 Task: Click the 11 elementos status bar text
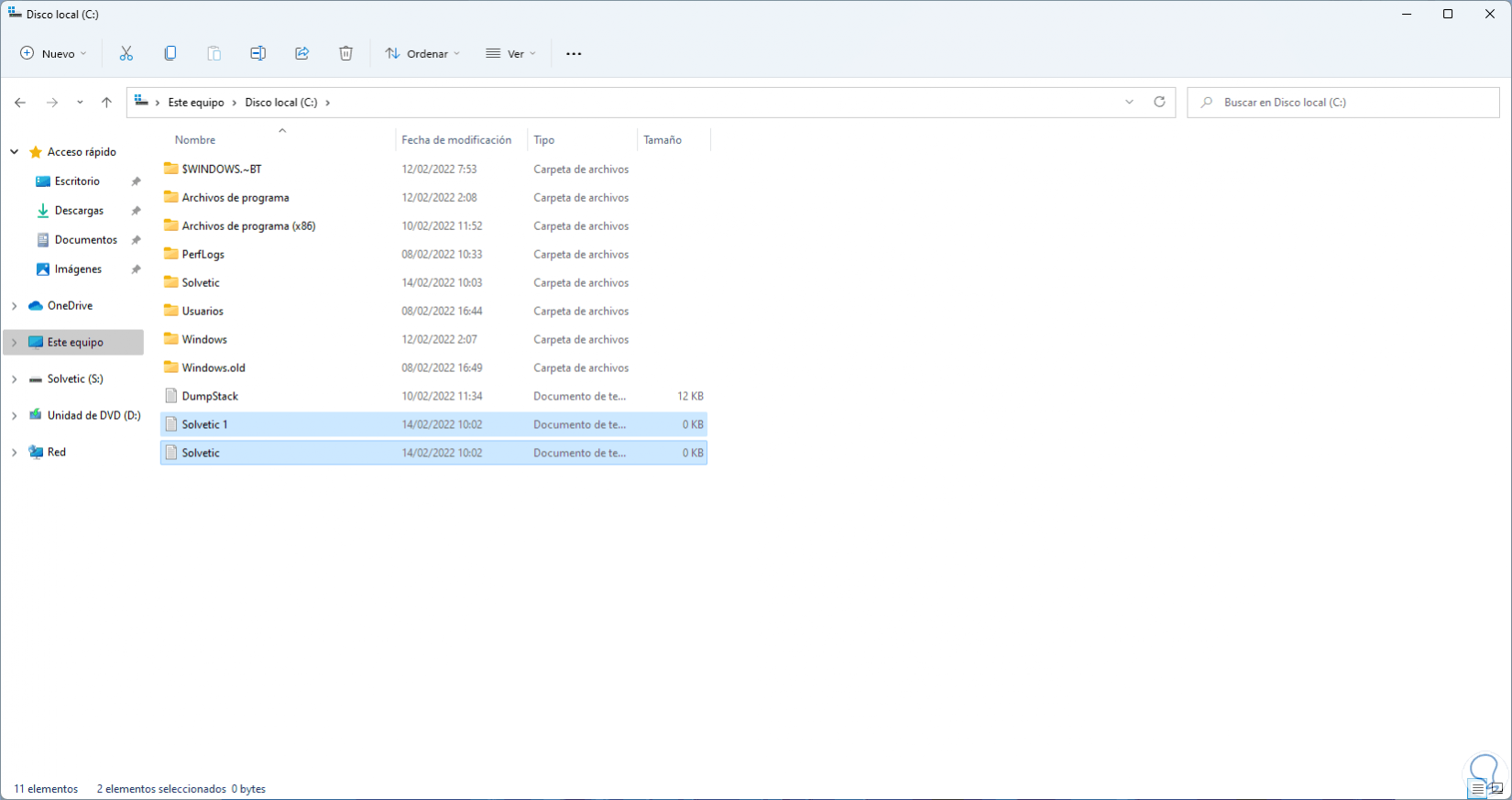pyautogui.click(x=46, y=789)
